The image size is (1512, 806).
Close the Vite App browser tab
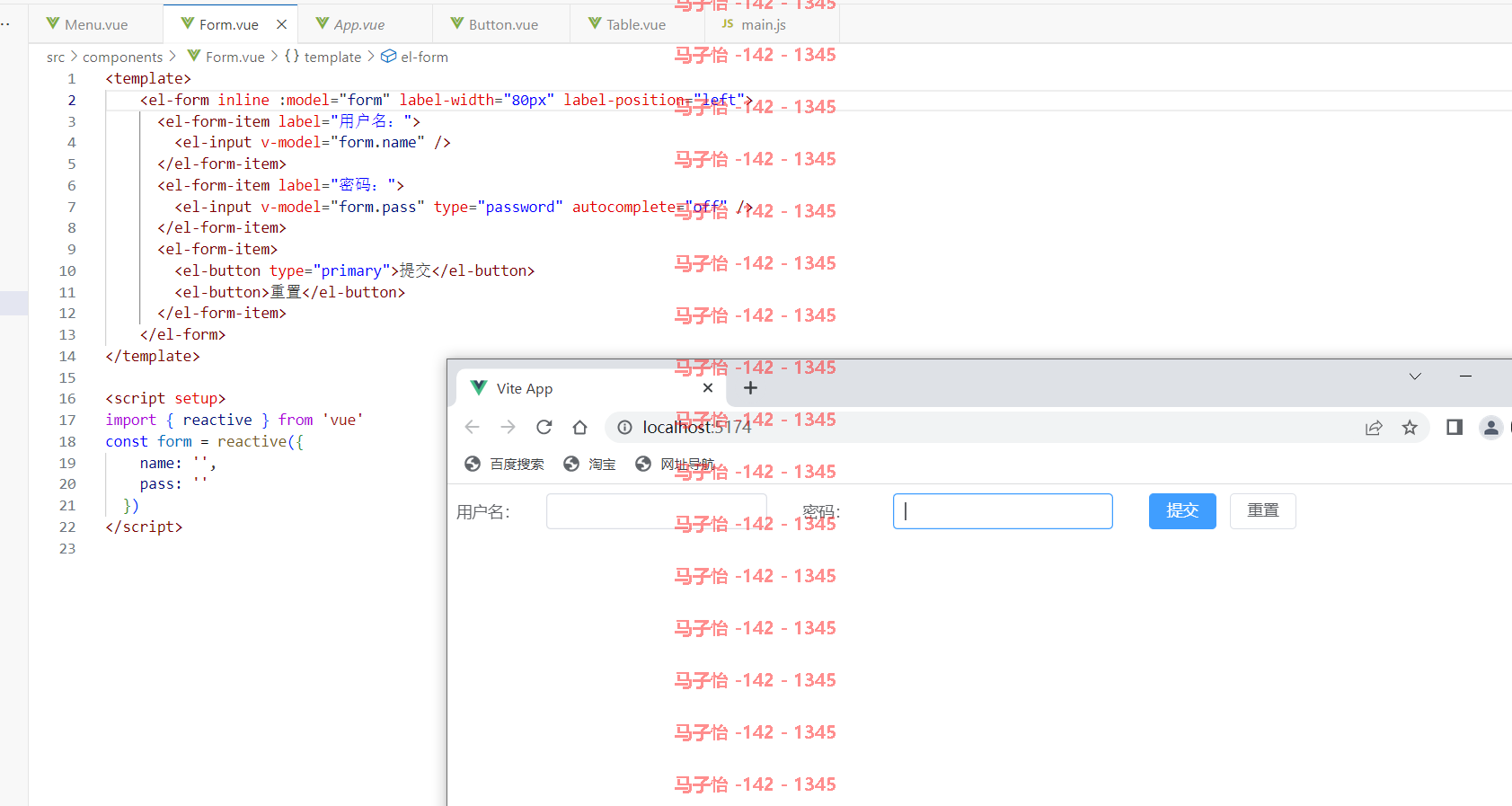click(x=708, y=388)
